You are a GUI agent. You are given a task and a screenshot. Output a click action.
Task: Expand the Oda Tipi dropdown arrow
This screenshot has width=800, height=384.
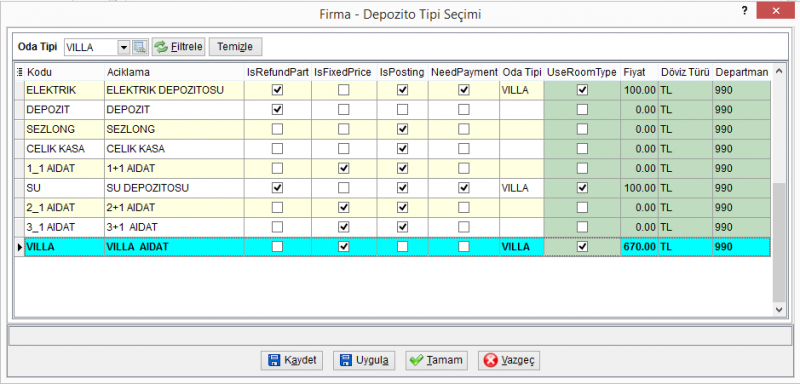[124, 47]
